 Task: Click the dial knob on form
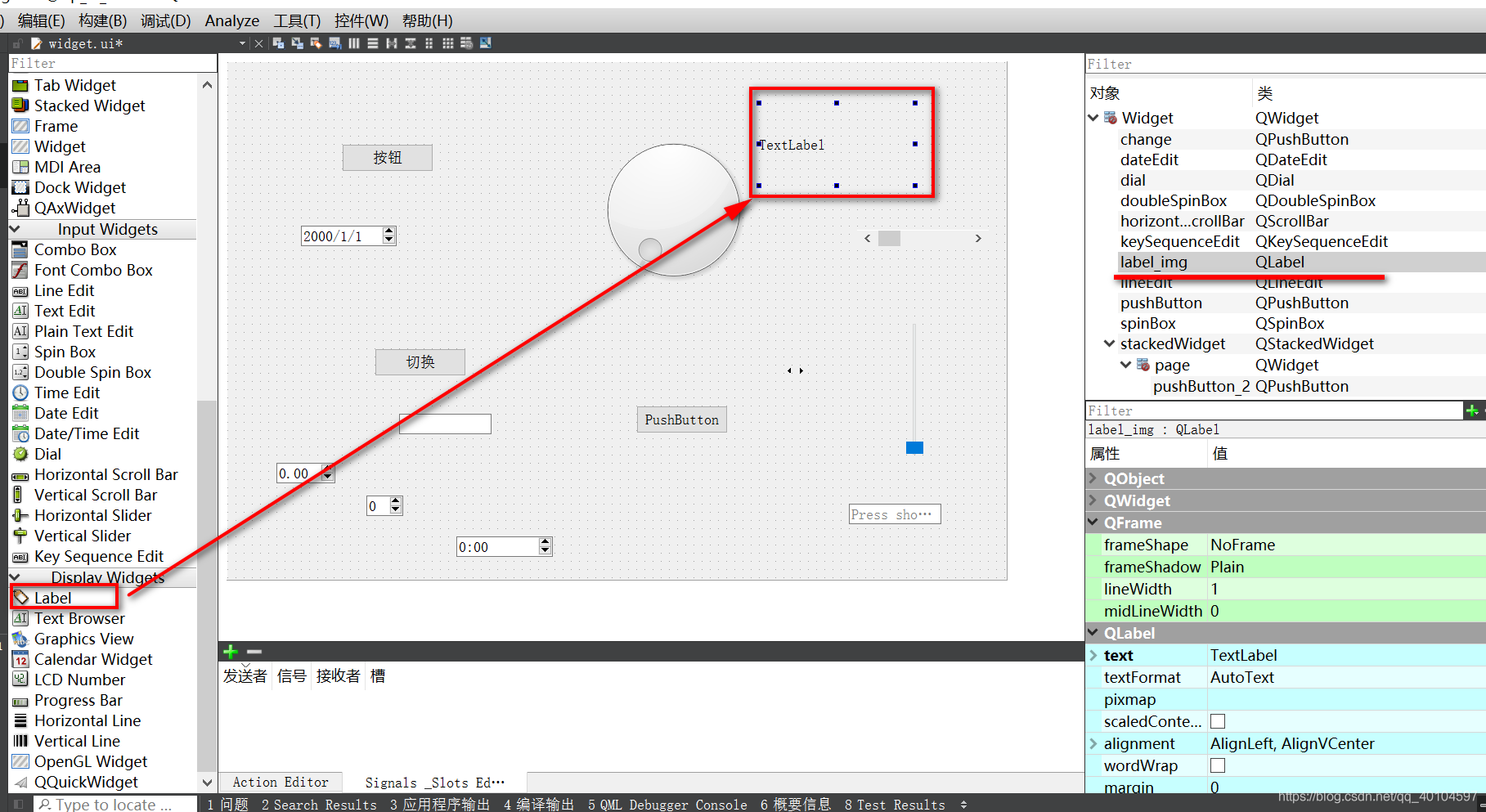(x=650, y=249)
